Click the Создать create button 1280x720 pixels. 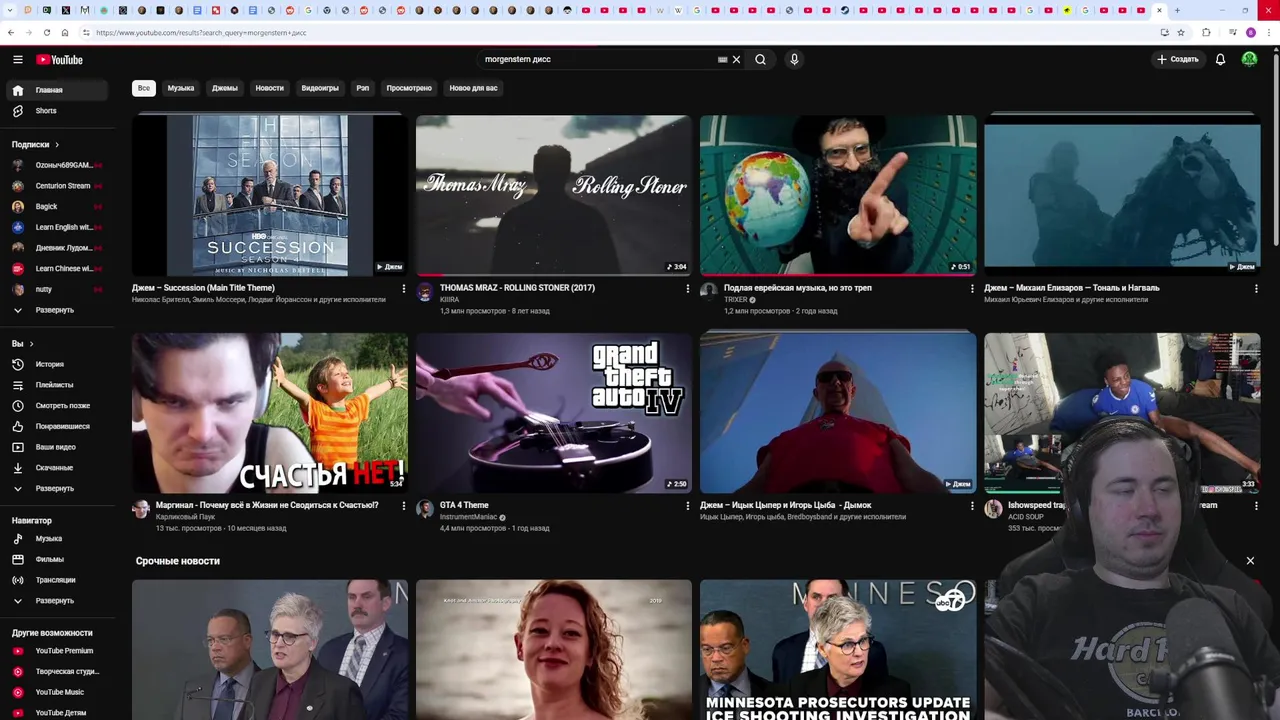(x=1178, y=60)
